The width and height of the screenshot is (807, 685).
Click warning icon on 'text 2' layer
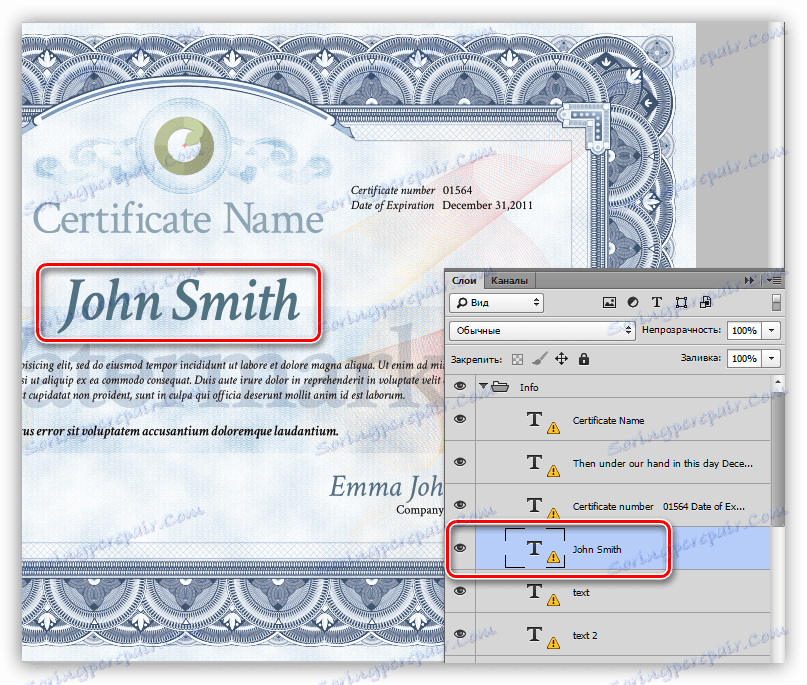pyautogui.click(x=553, y=643)
